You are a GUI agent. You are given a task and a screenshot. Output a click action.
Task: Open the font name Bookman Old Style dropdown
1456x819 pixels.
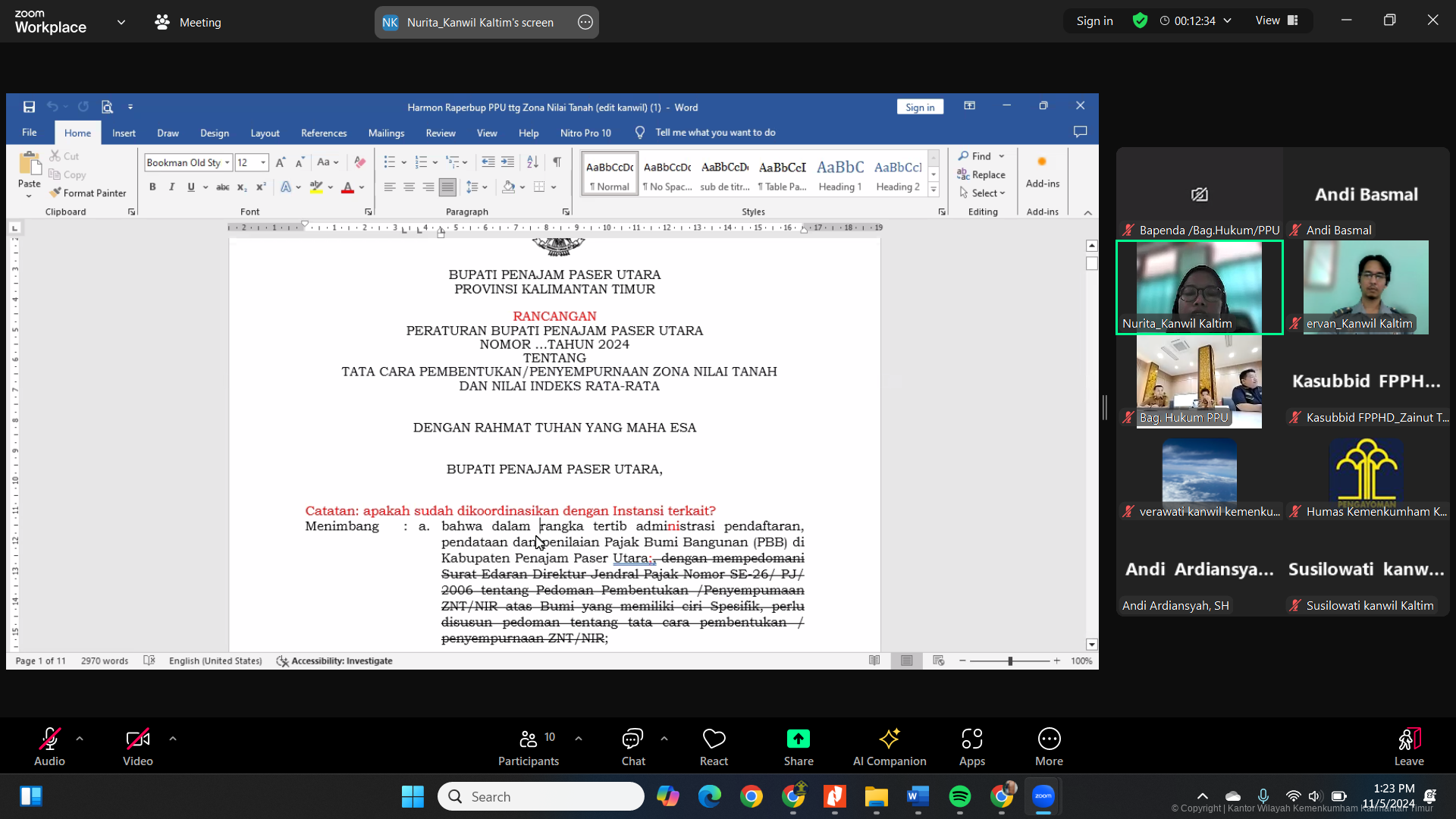click(x=227, y=162)
